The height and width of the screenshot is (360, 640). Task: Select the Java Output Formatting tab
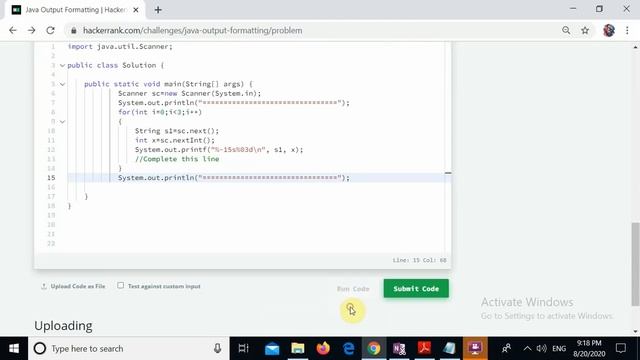click(75, 10)
